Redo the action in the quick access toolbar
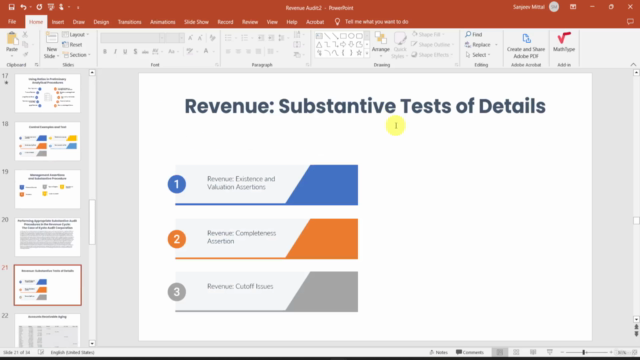 [39, 7]
